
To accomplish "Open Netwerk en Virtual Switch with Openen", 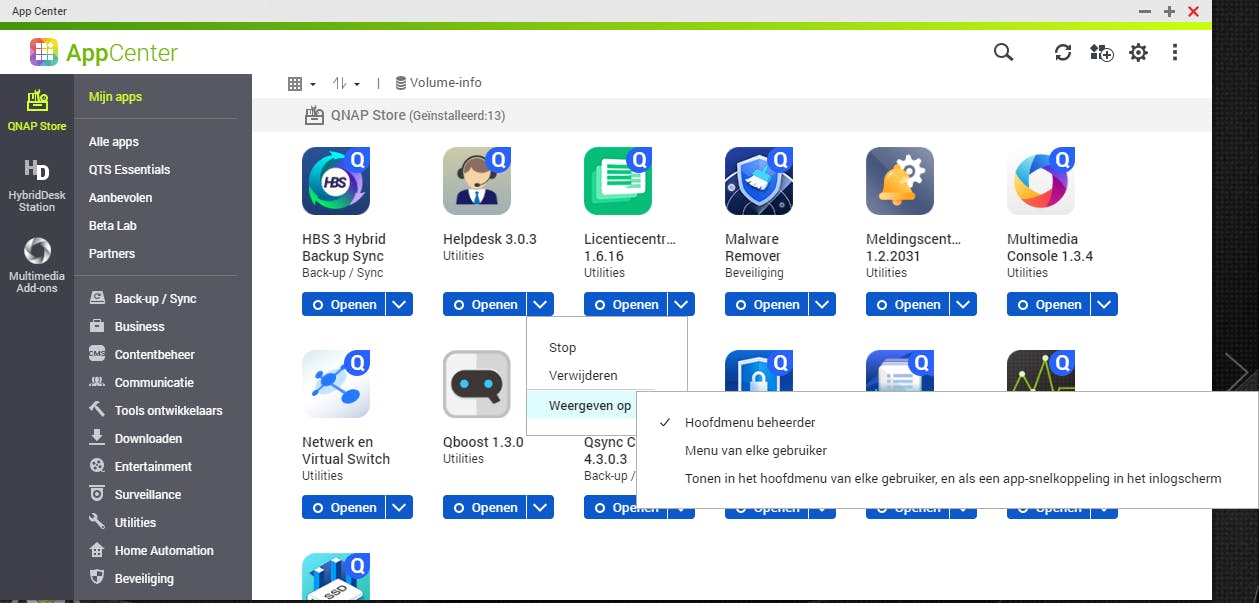I will [343, 507].
